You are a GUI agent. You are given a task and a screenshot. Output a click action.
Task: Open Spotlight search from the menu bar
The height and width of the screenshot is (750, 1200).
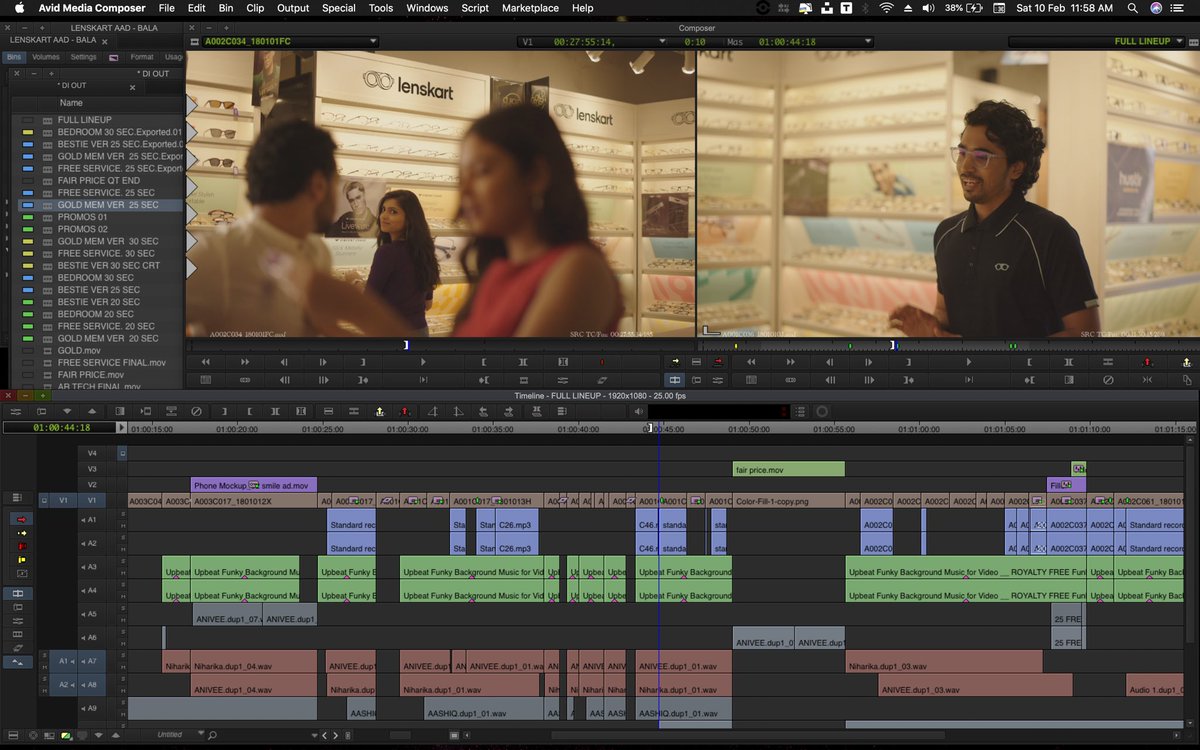click(x=1133, y=8)
